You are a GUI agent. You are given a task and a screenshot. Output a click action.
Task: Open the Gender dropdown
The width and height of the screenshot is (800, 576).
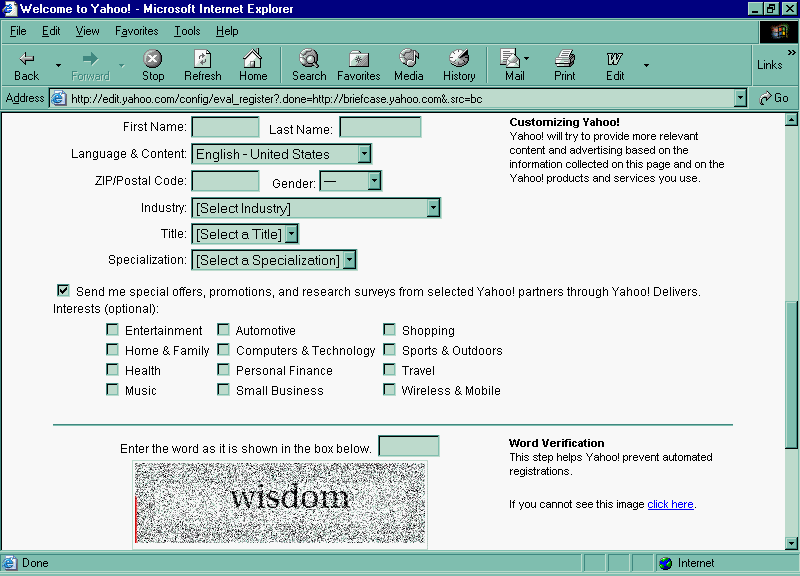(374, 181)
